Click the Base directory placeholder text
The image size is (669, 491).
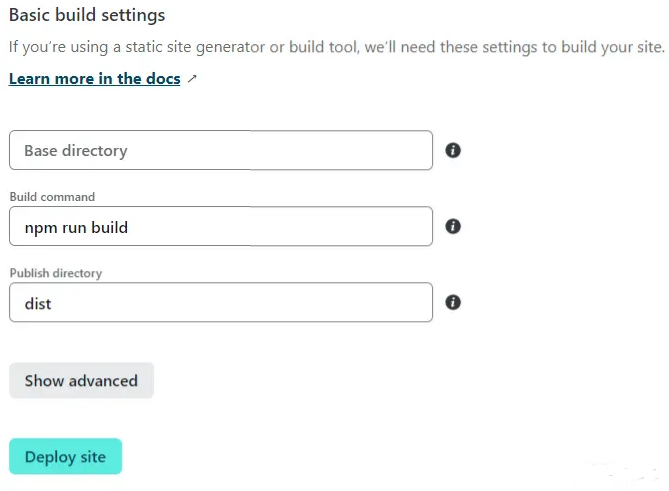tap(76, 151)
